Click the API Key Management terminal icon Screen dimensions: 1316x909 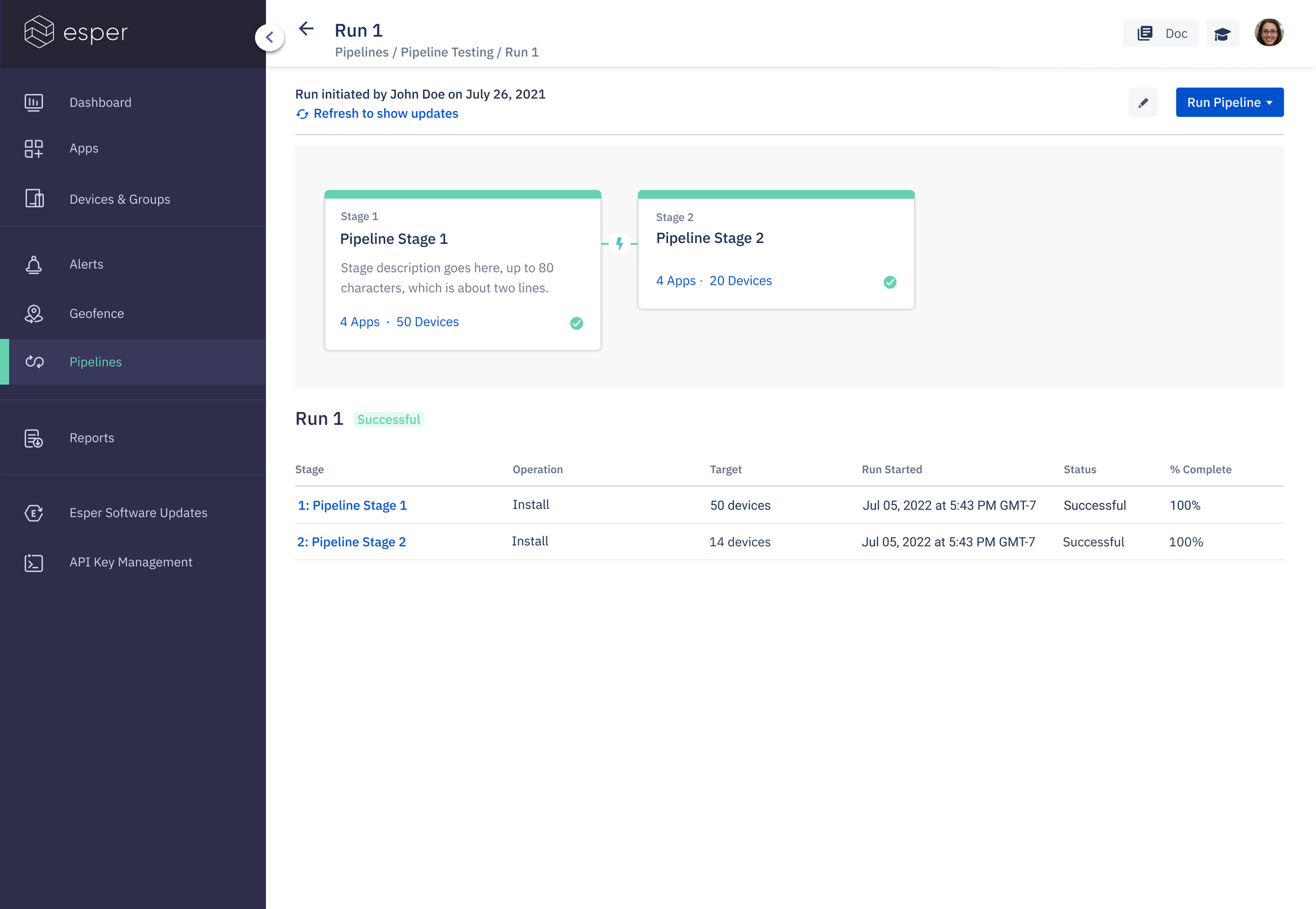click(34, 563)
